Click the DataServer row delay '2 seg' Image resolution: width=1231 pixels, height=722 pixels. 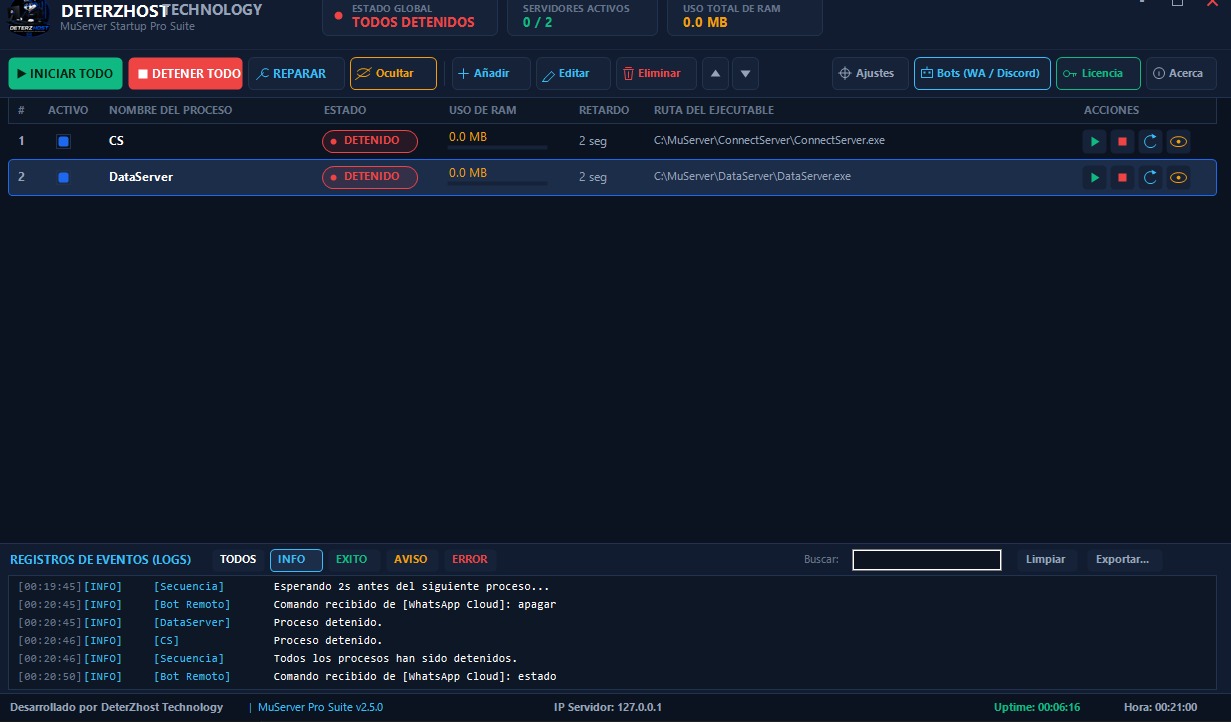(593, 177)
